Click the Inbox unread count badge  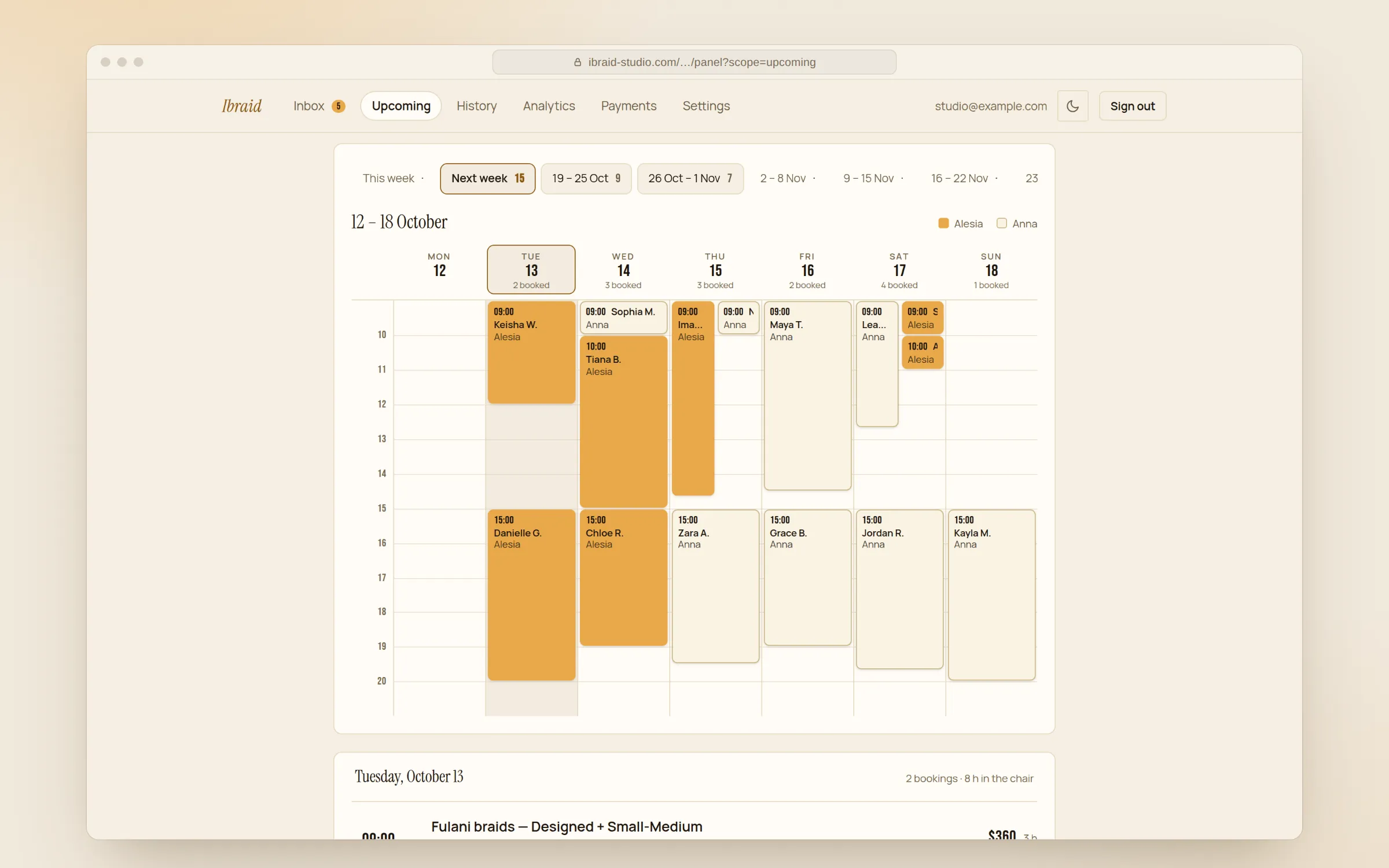pos(339,106)
